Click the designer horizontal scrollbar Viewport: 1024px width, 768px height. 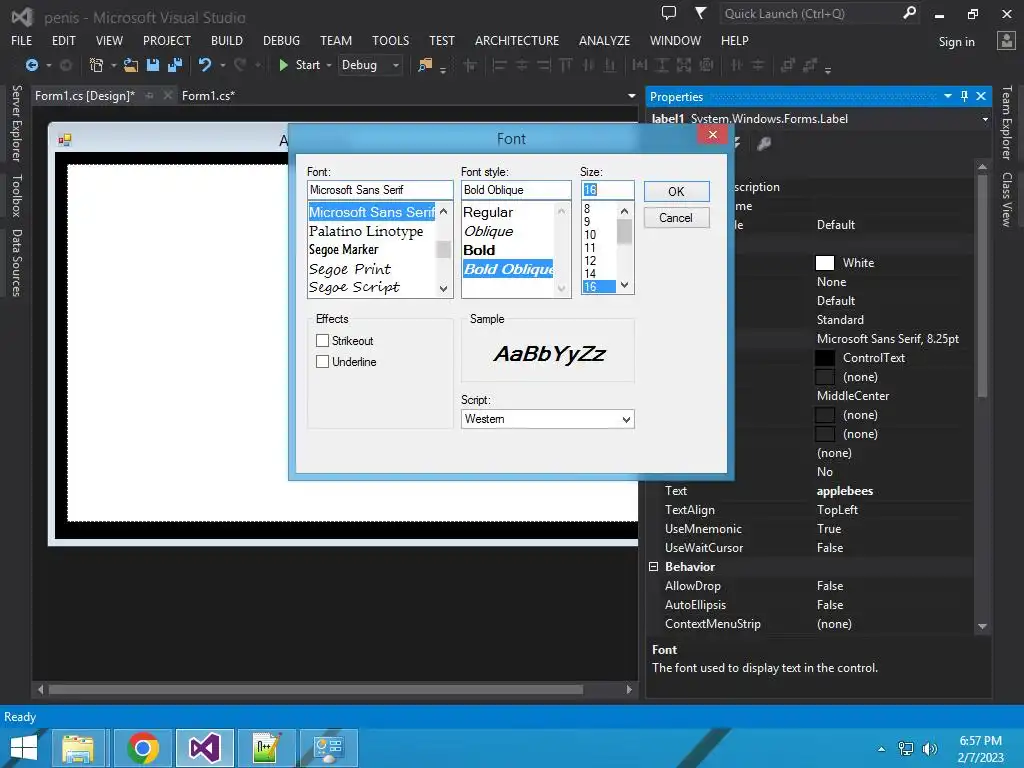pyautogui.click(x=315, y=689)
